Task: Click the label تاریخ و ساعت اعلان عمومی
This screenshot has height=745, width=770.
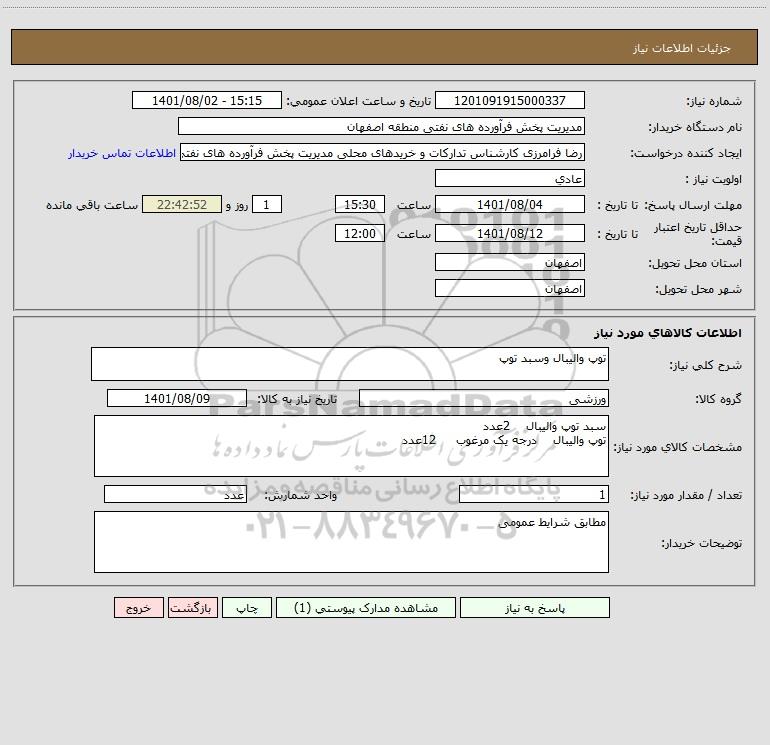Action: [x=358, y=101]
